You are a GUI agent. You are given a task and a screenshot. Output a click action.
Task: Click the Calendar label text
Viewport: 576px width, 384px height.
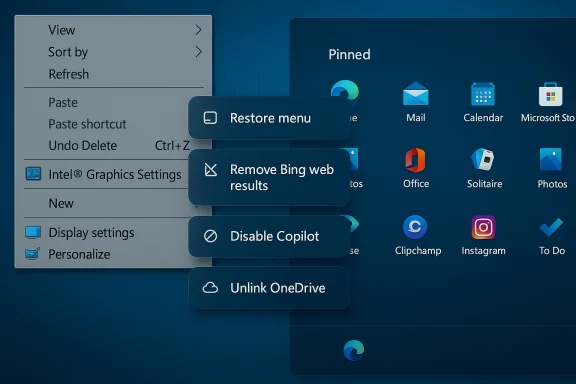point(483,118)
